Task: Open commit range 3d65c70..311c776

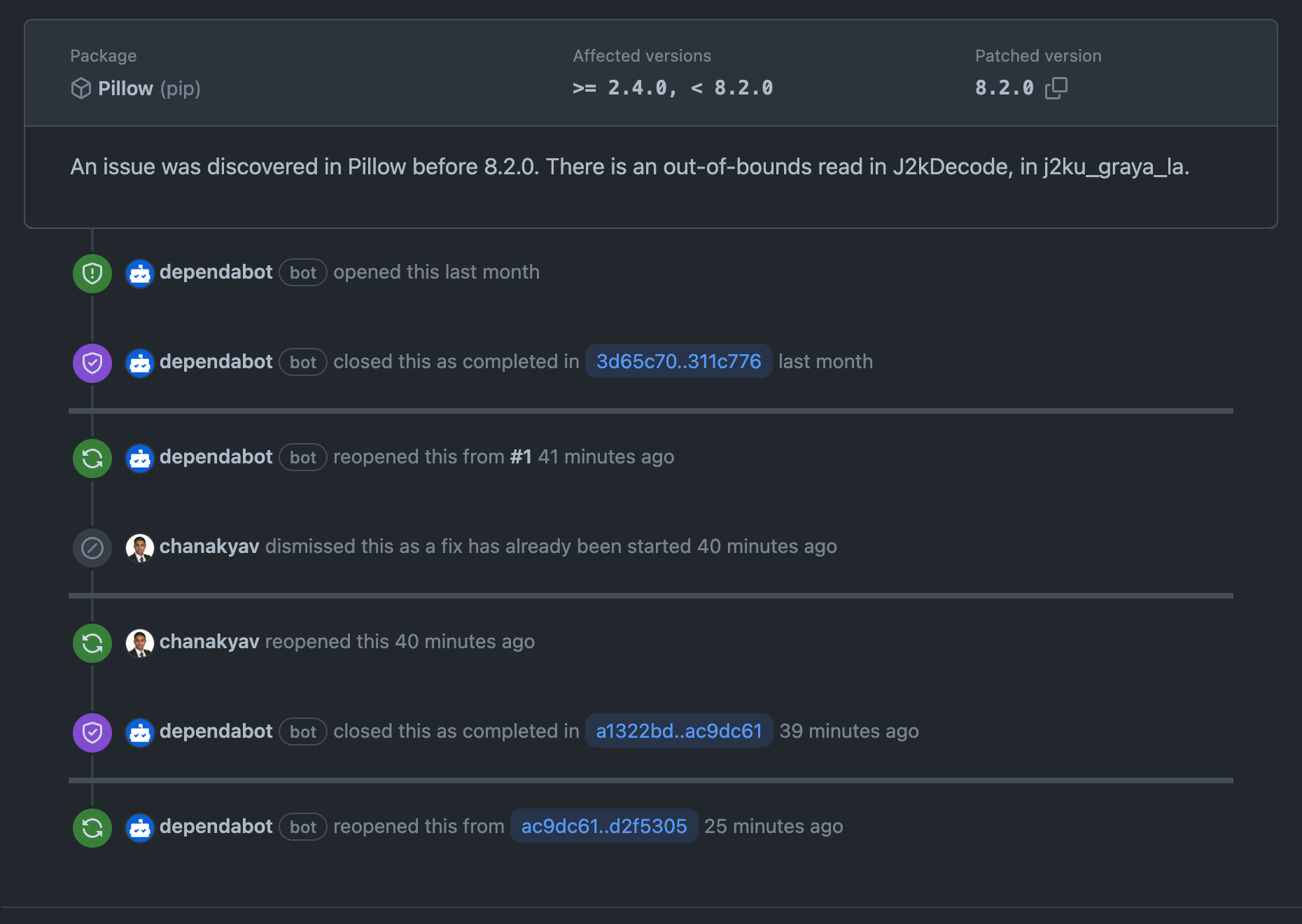Action: tap(678, 361)
